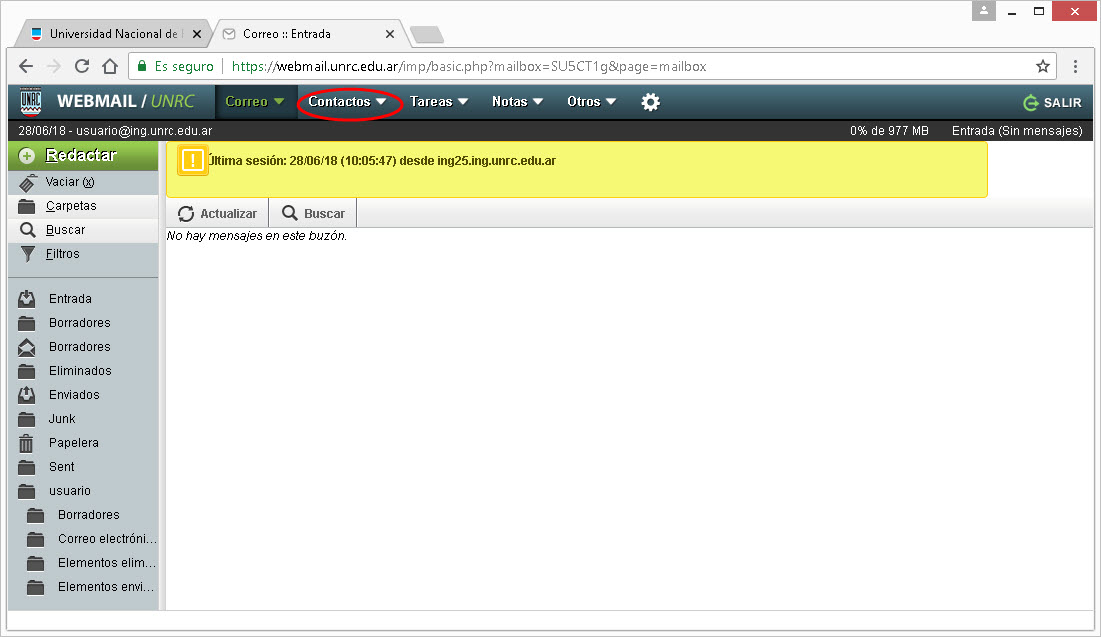Click the green plus icon beside Redactar
1101x637 pixels.
pos(27,156)
